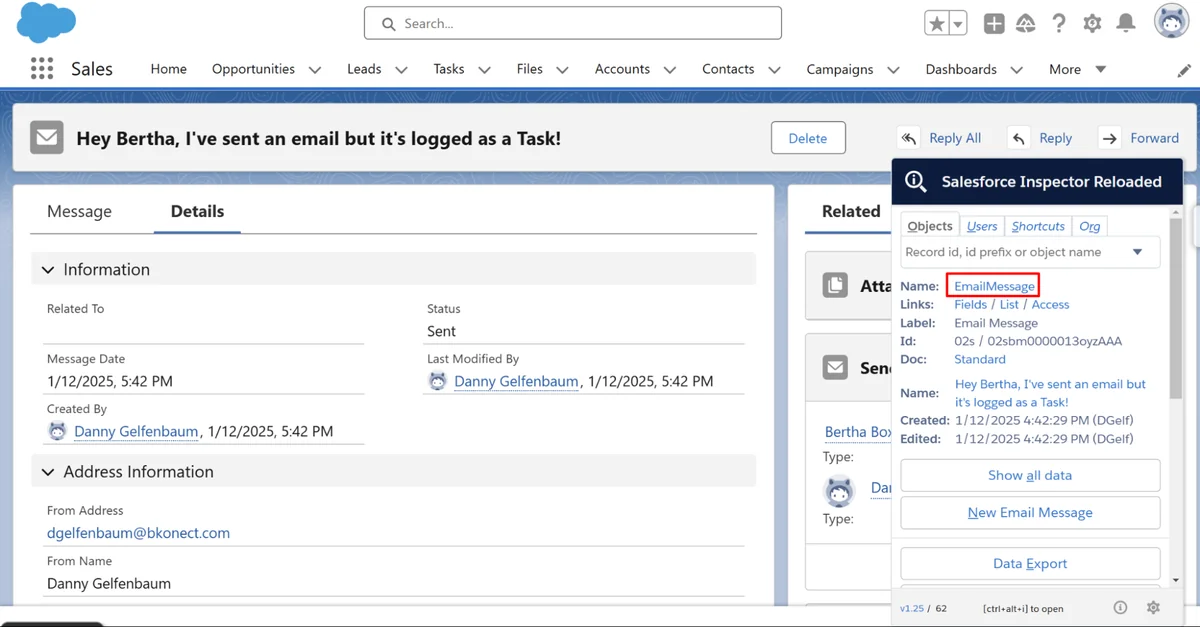Expand the Accounts chevron menu
Viewport: 1200px width, 627px height.
pyautogui.click(x=670, y=70)
